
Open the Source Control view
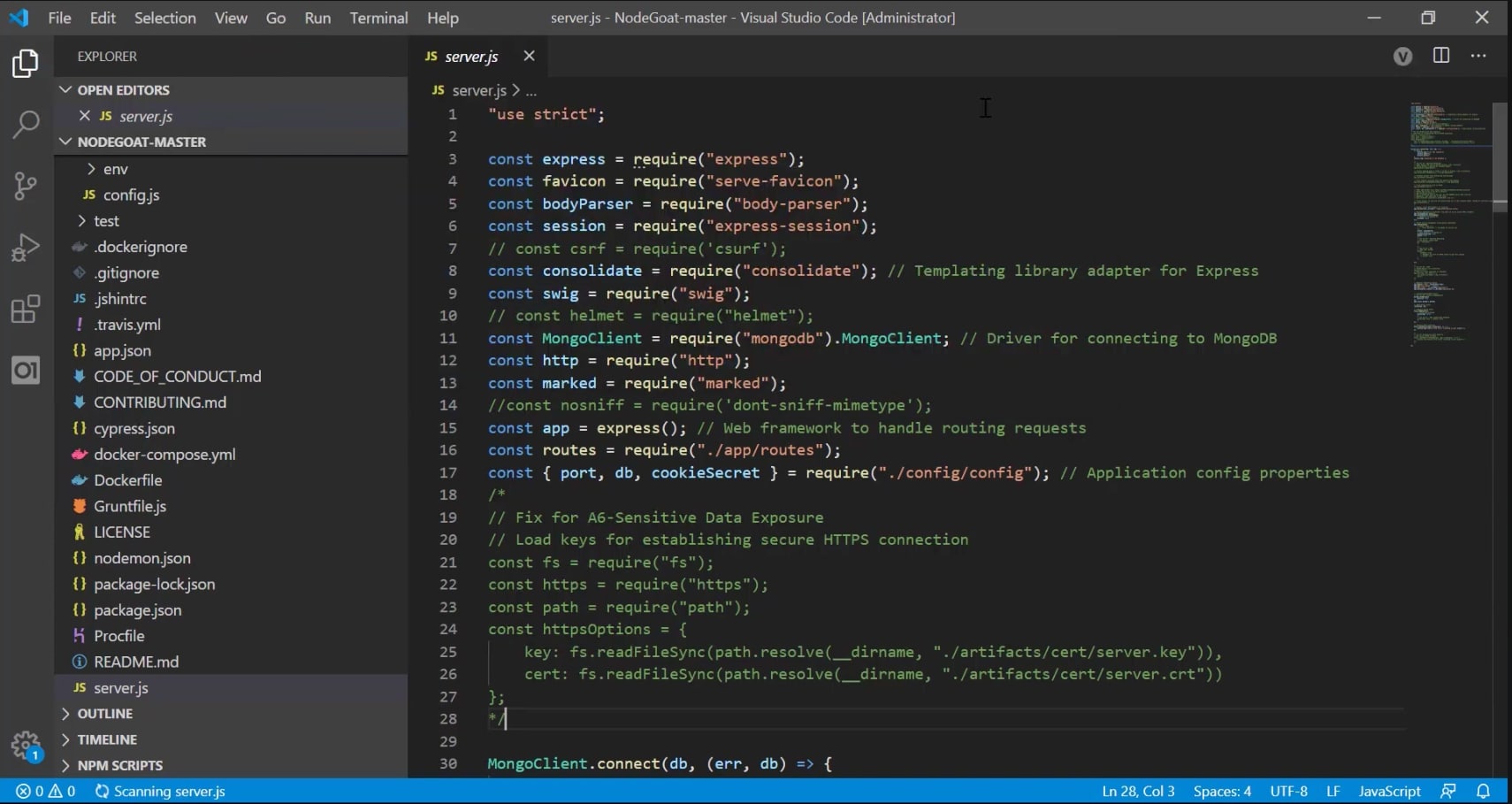click(x=26, y=186)
